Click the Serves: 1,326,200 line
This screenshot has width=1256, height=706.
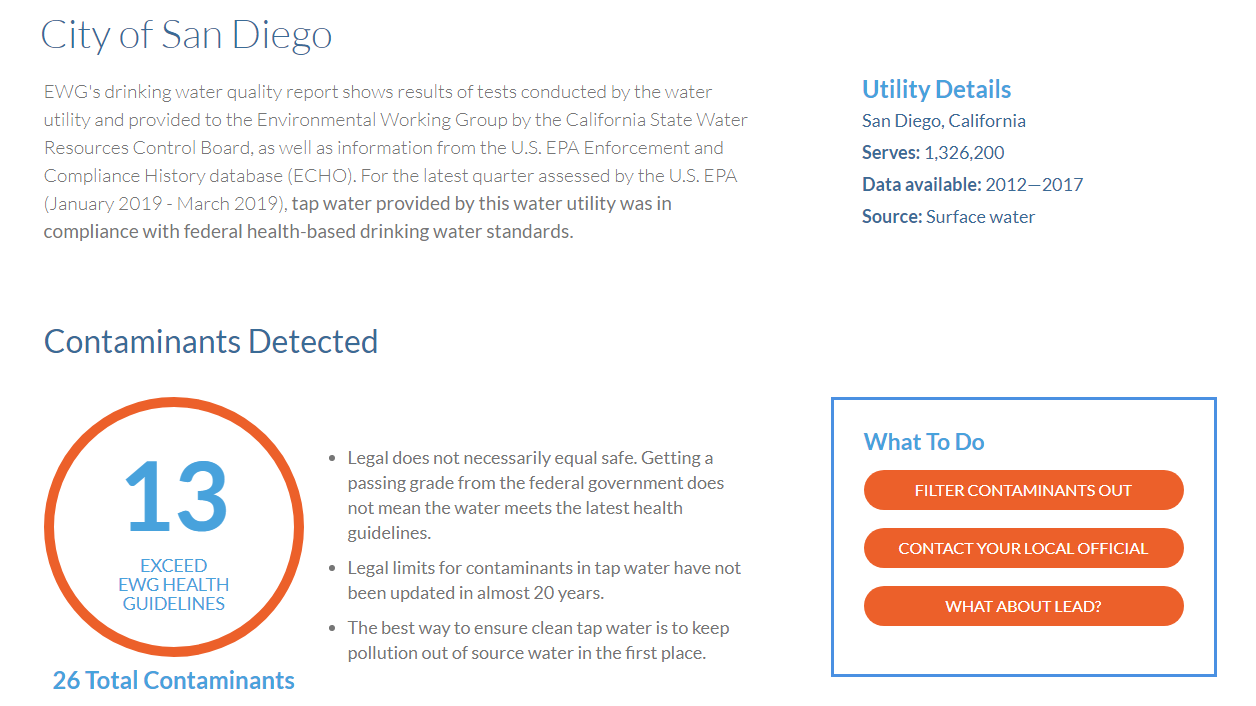[x=933, y=153]
